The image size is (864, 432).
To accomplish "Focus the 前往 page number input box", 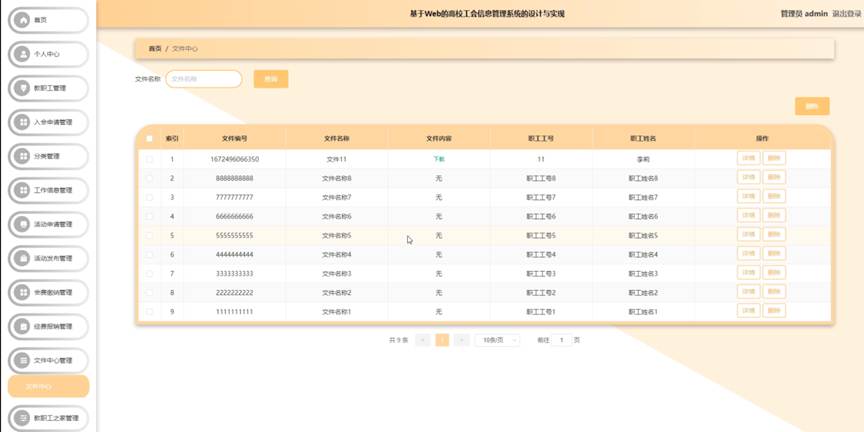I will [562, 340].
